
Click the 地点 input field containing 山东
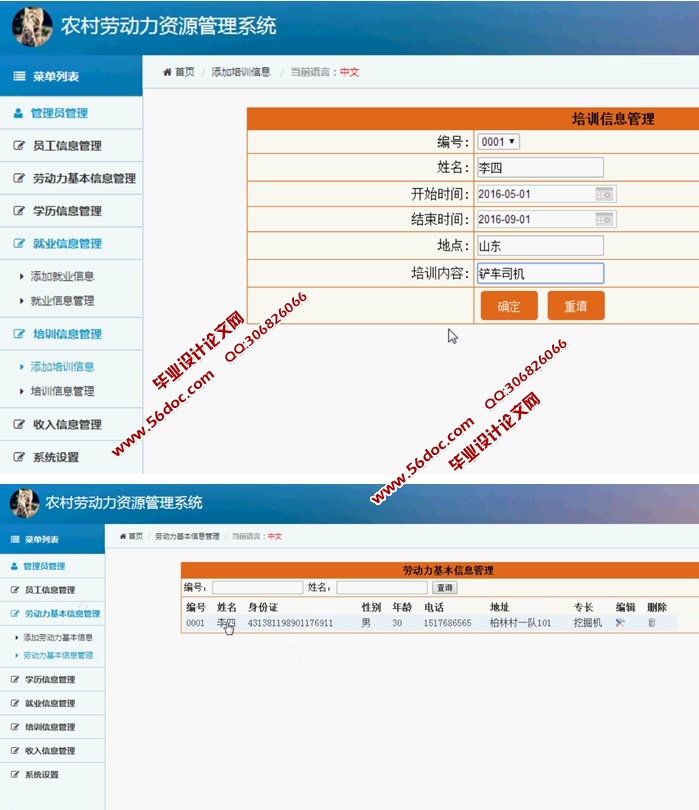point(540,246)
